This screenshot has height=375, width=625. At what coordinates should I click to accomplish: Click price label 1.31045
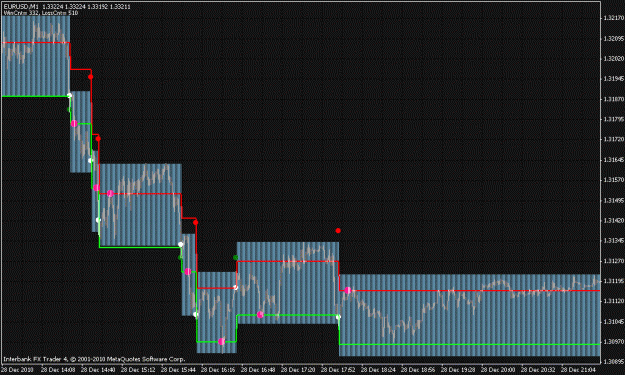pos(613,321)
